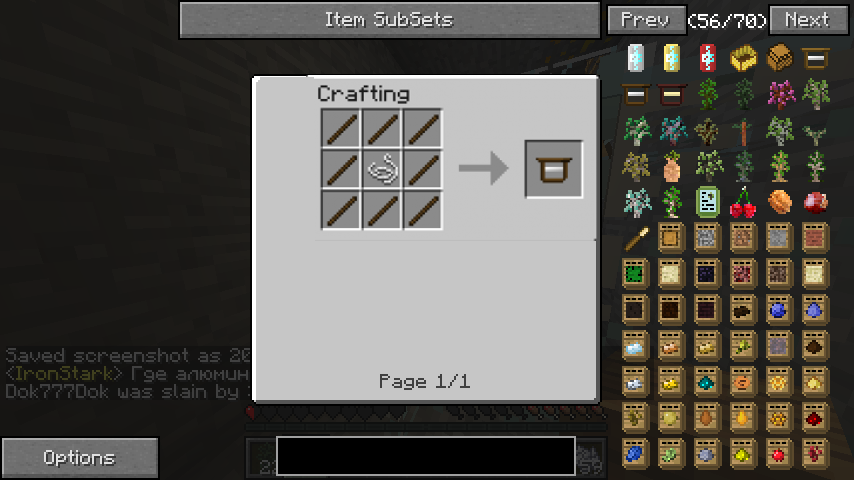Viewport: 854px width, 480px height.
Task: Select the string in crafting grid center
Action: pyautogui.click(x=382, y=169)
